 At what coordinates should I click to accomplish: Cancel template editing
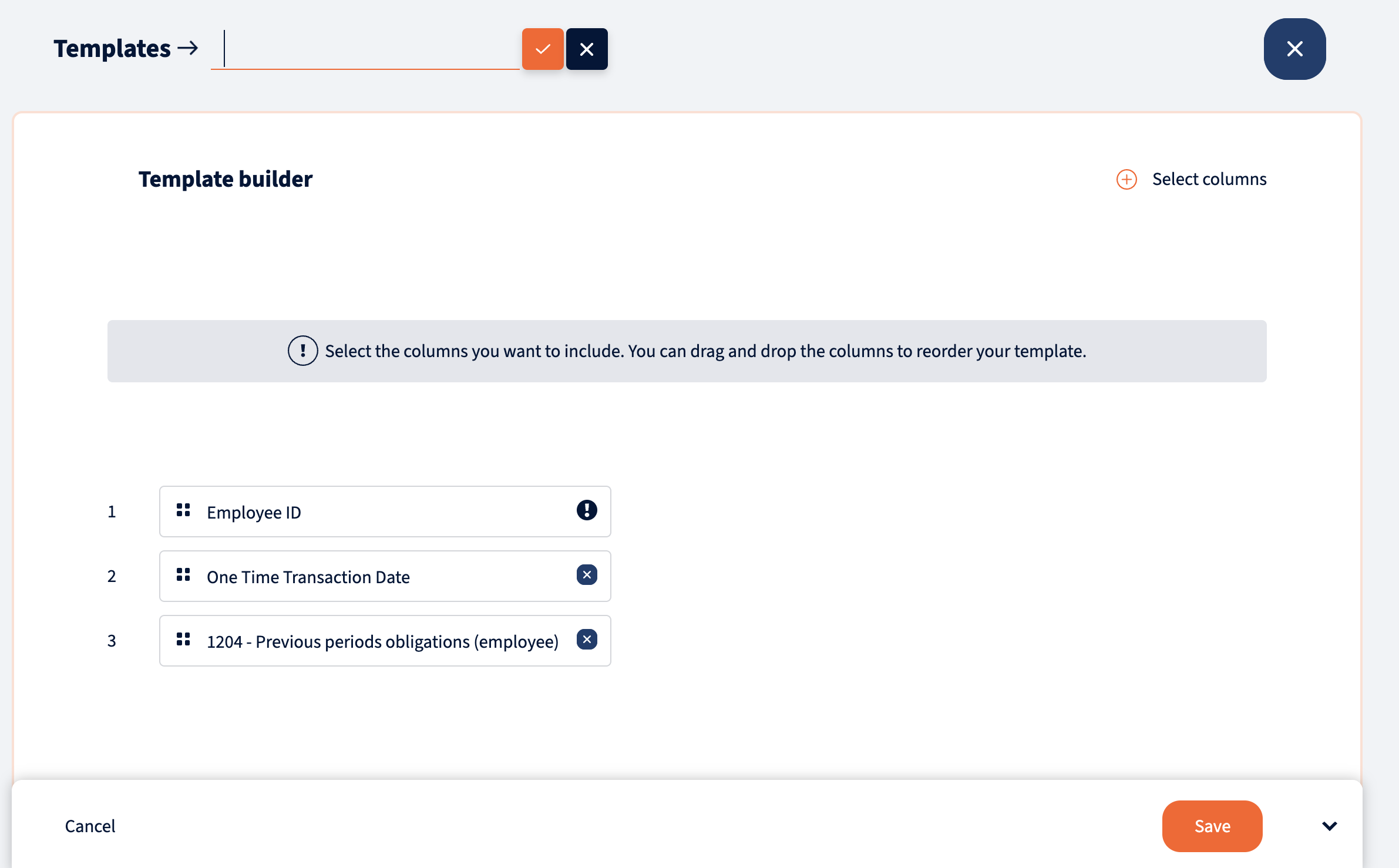pyautogui.click(x=90, y=826)
